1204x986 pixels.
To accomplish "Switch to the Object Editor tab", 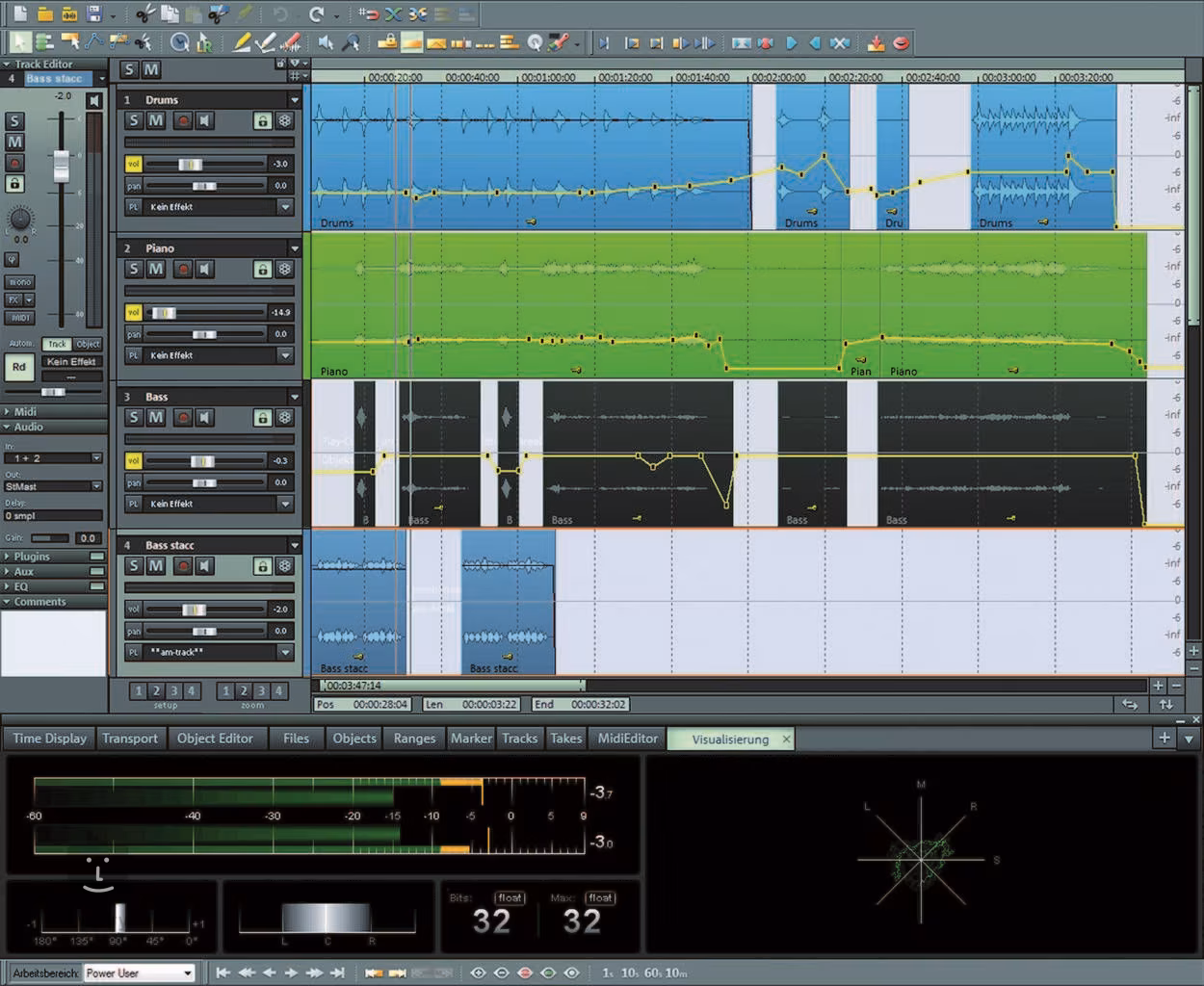I will [215, 739].
